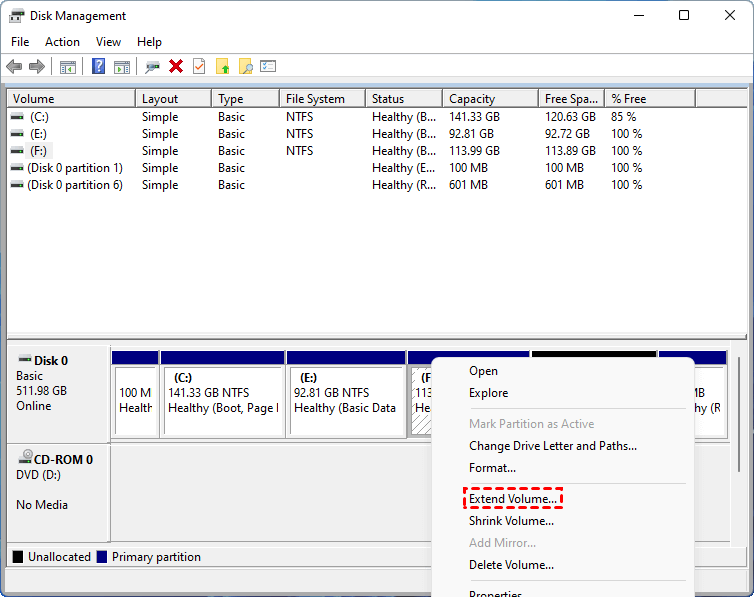Open the Action menu
This screenshot has height=597, width=754.
63,42
